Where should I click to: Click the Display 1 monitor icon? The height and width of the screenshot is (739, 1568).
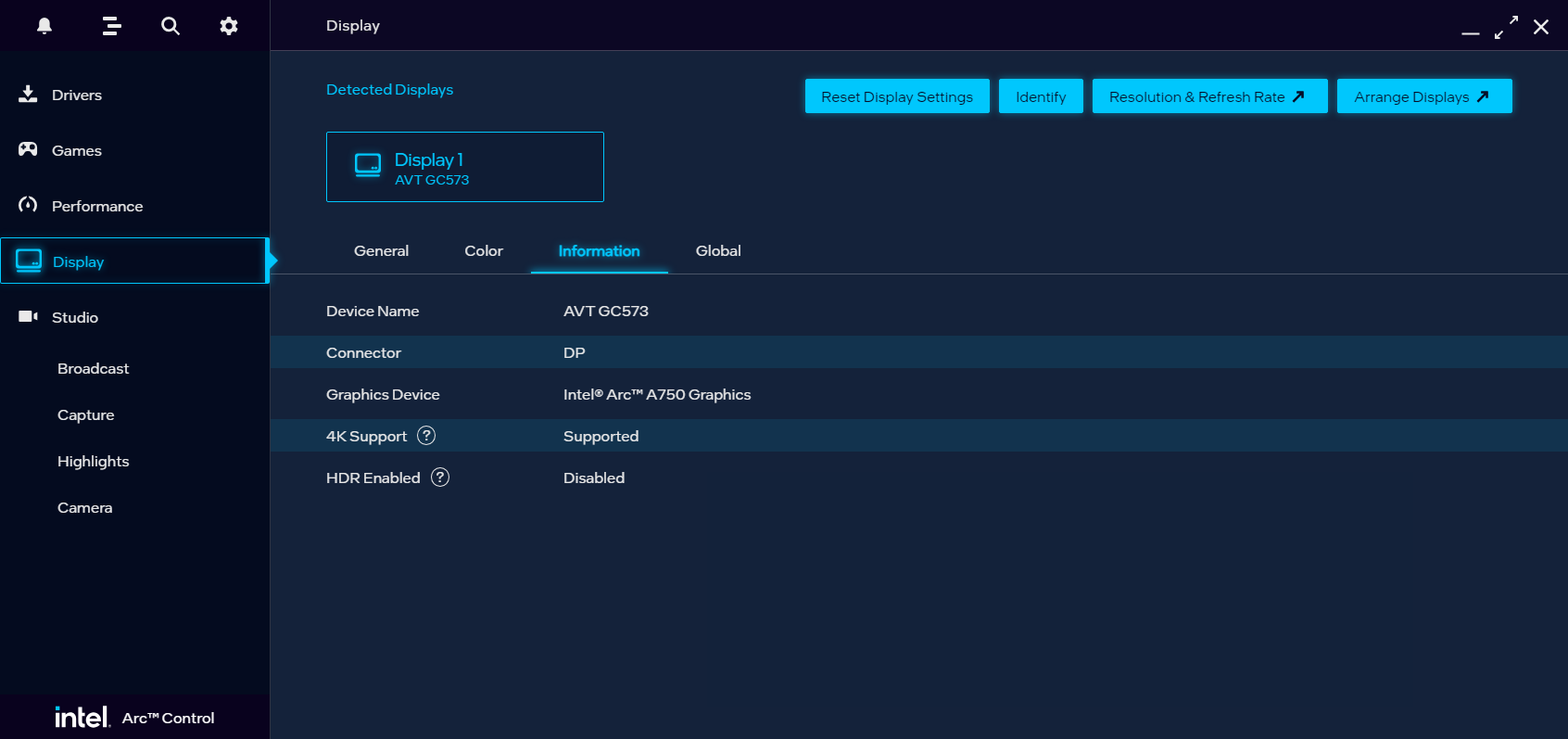click(368, 166)
